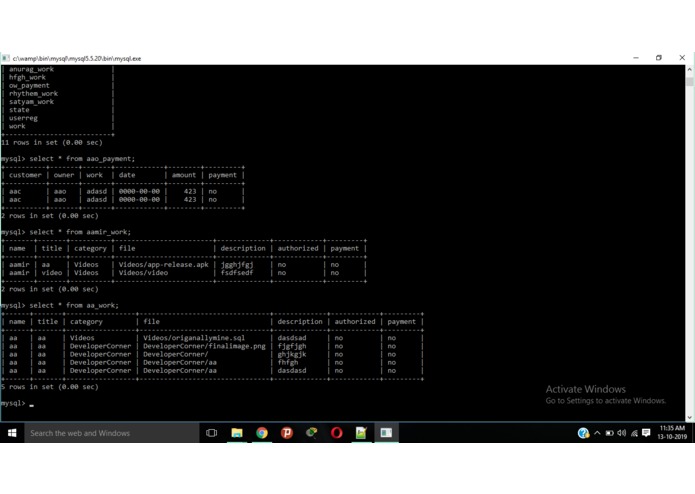Launch Opera browser from the taskbar

pyautogui.click(x=336, y=433)
